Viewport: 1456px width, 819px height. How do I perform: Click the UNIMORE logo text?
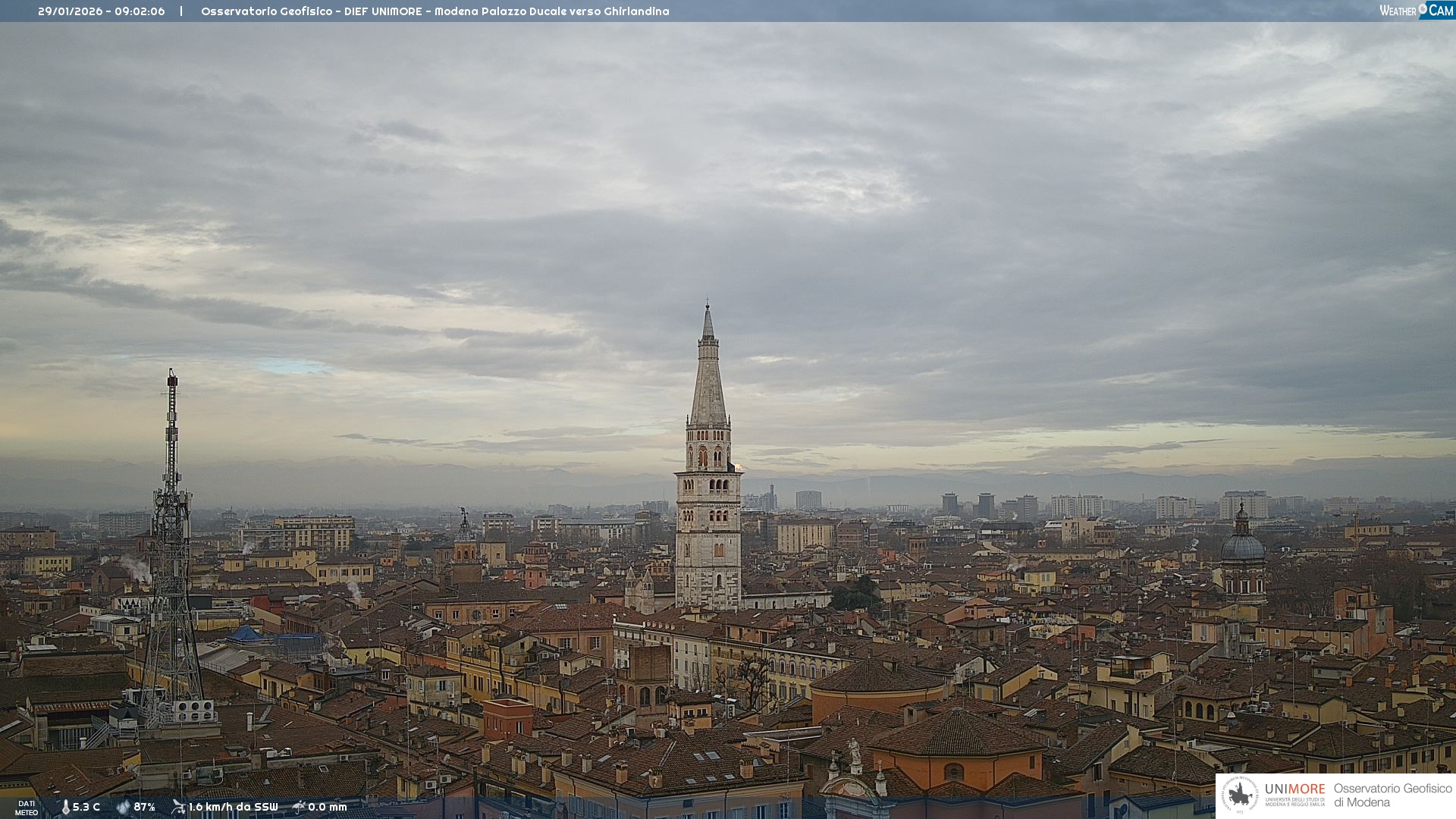coord(1294,789)
